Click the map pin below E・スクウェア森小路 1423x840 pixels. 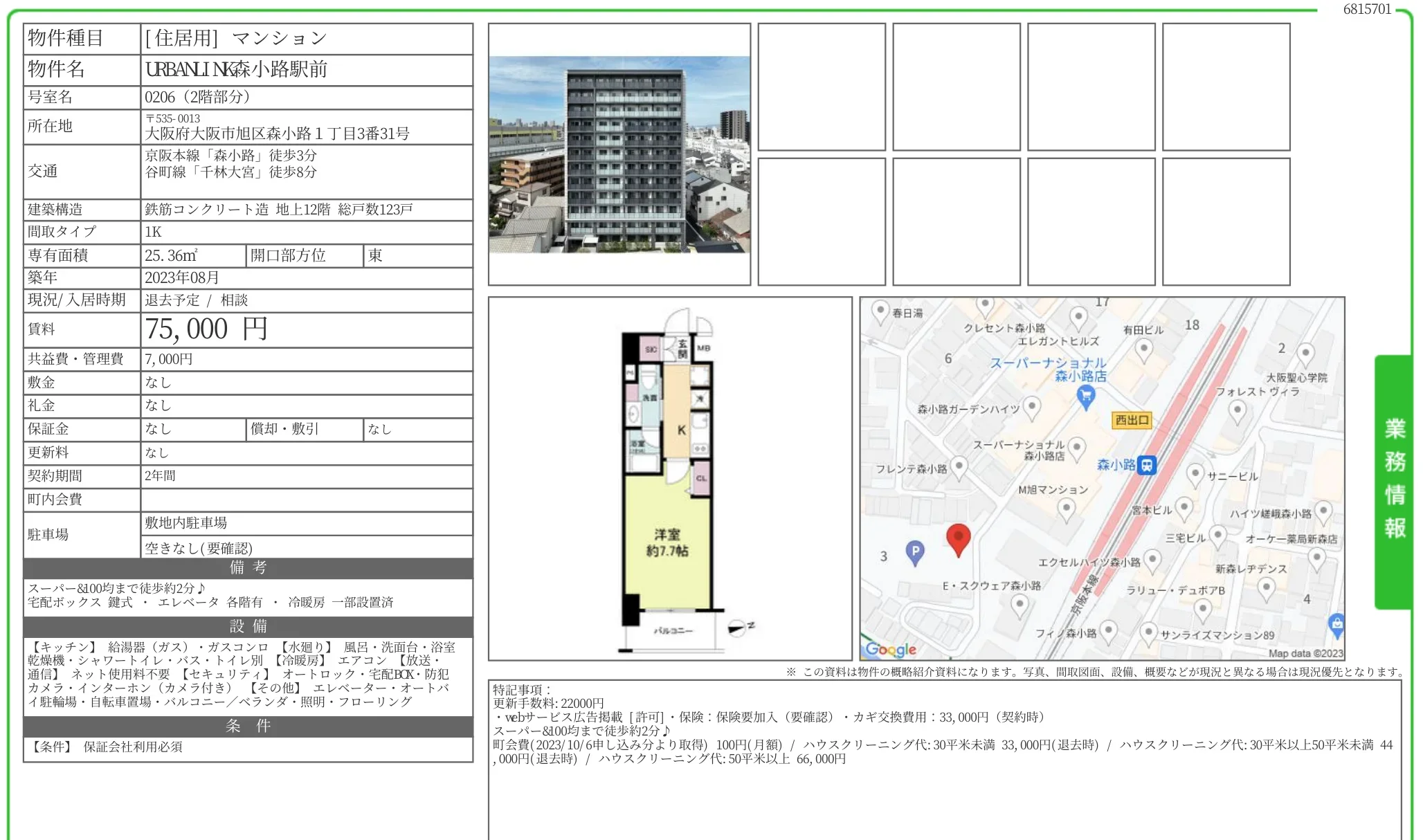pos(1019,606)
